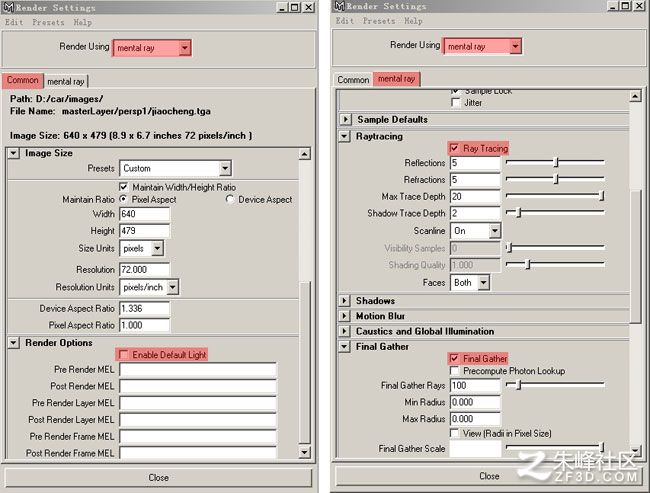Screen dimensions: 650x493
Task: Open Edit menu in right Render Settings window
Action: pyautogui.click(x=344, y=21)
